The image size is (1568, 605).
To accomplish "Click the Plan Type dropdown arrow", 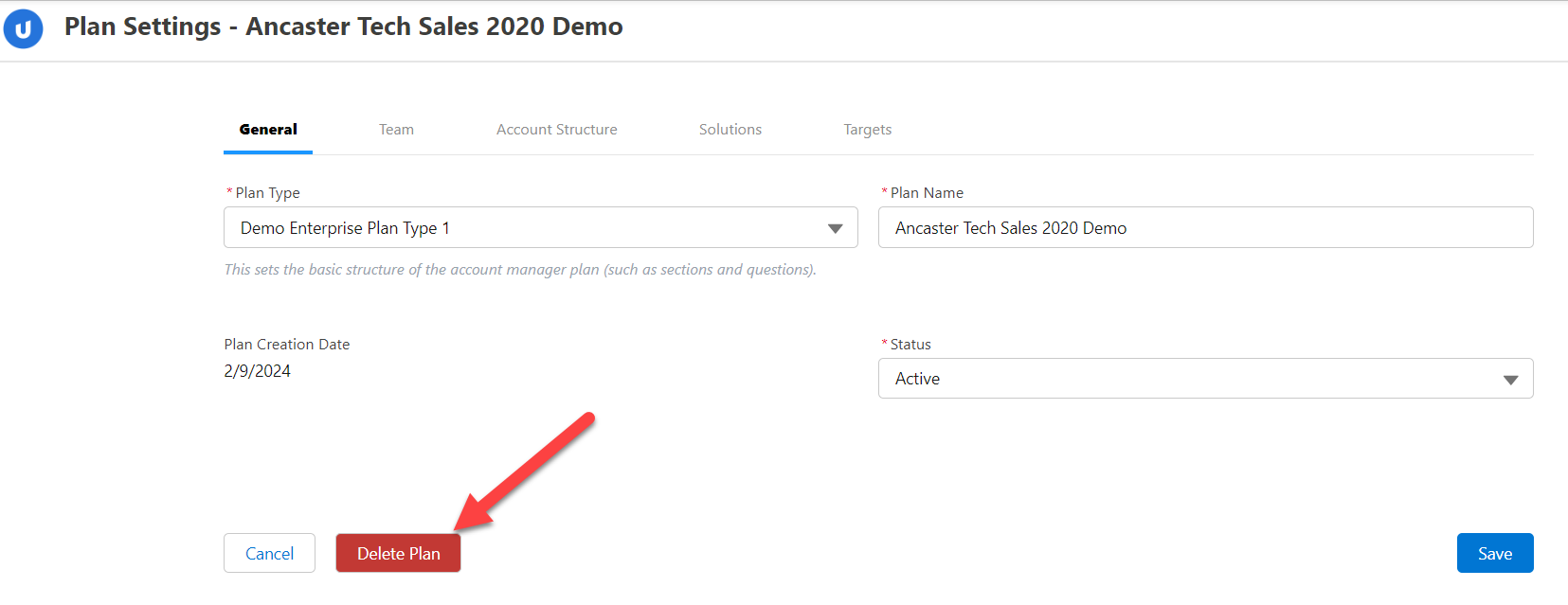I will (x=835, y=228).
